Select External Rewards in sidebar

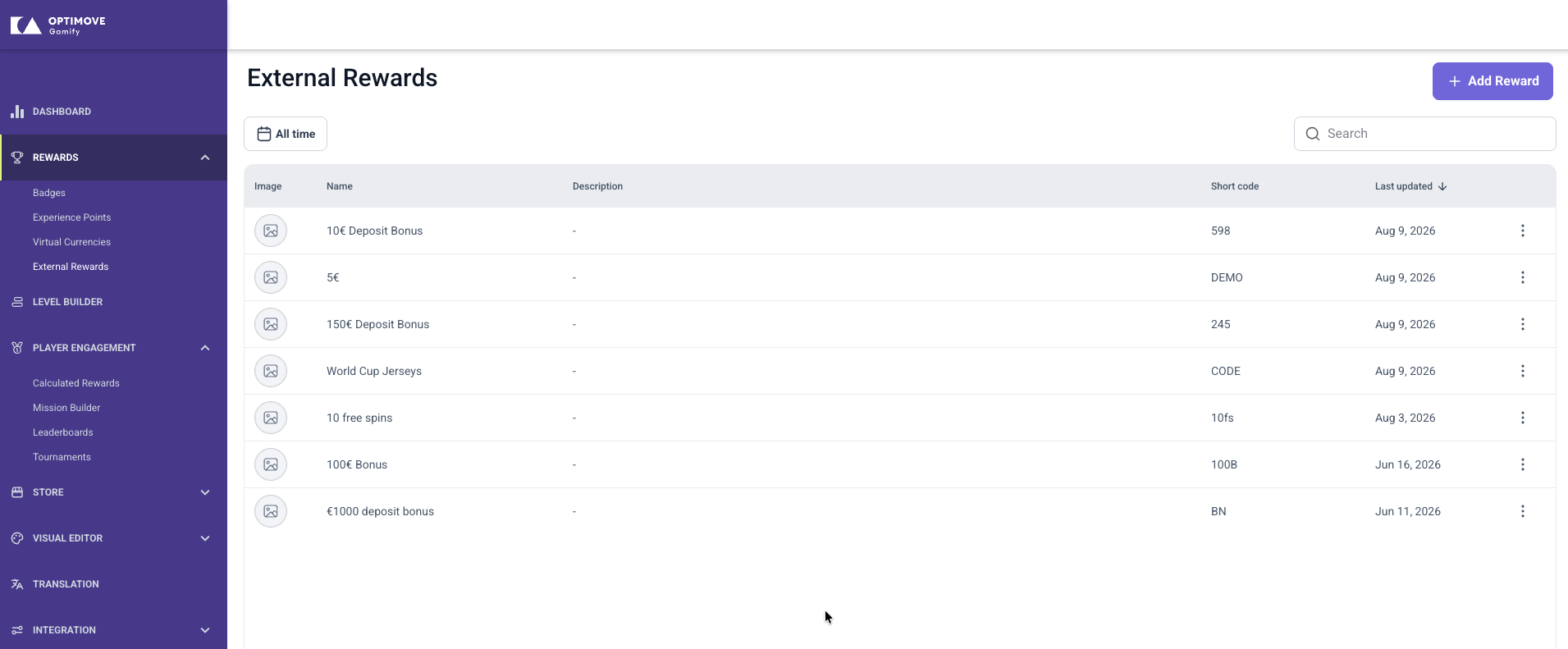tap(71, 267)
